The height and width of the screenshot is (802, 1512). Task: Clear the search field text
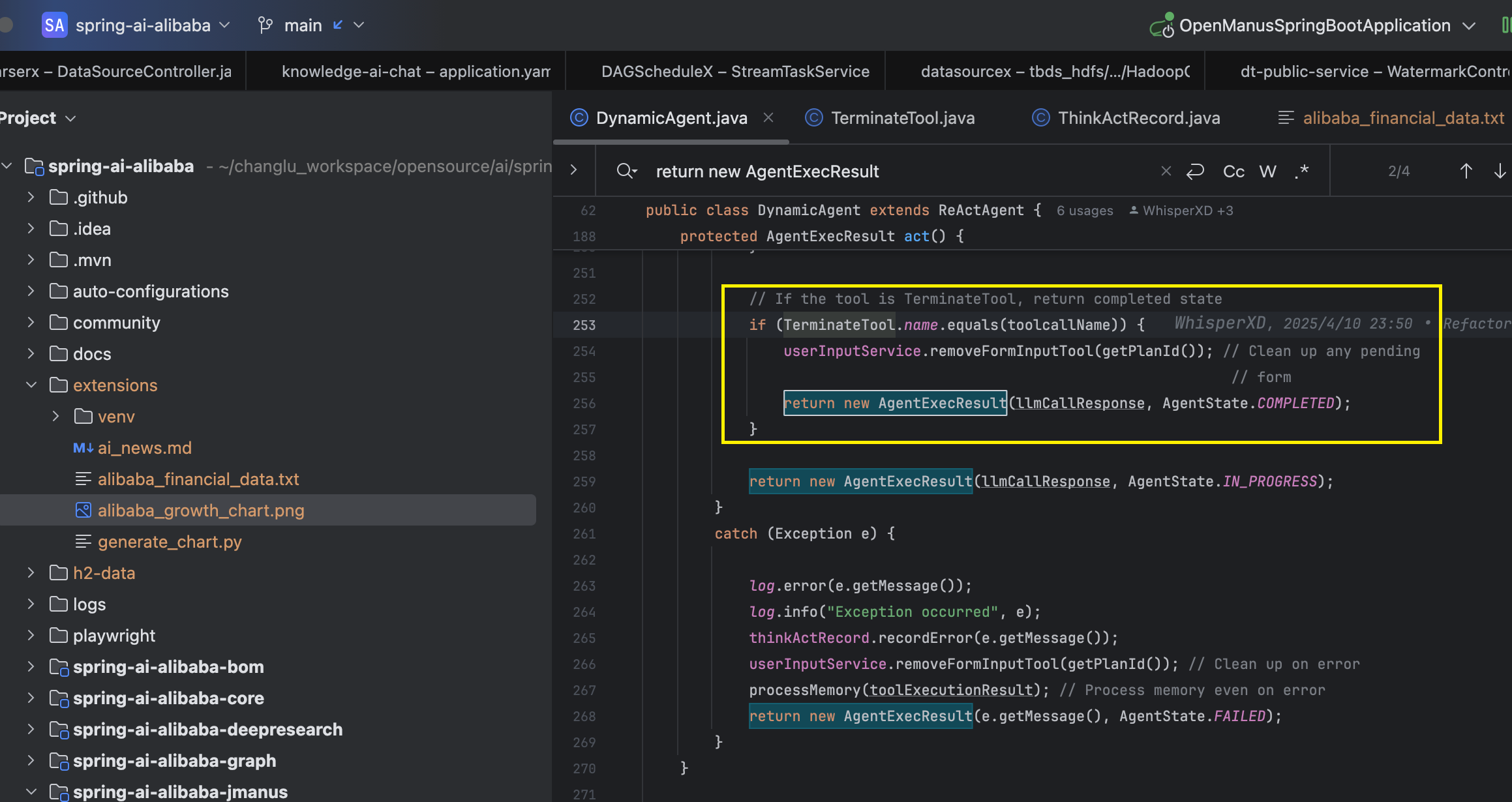tap(1166, 171)
